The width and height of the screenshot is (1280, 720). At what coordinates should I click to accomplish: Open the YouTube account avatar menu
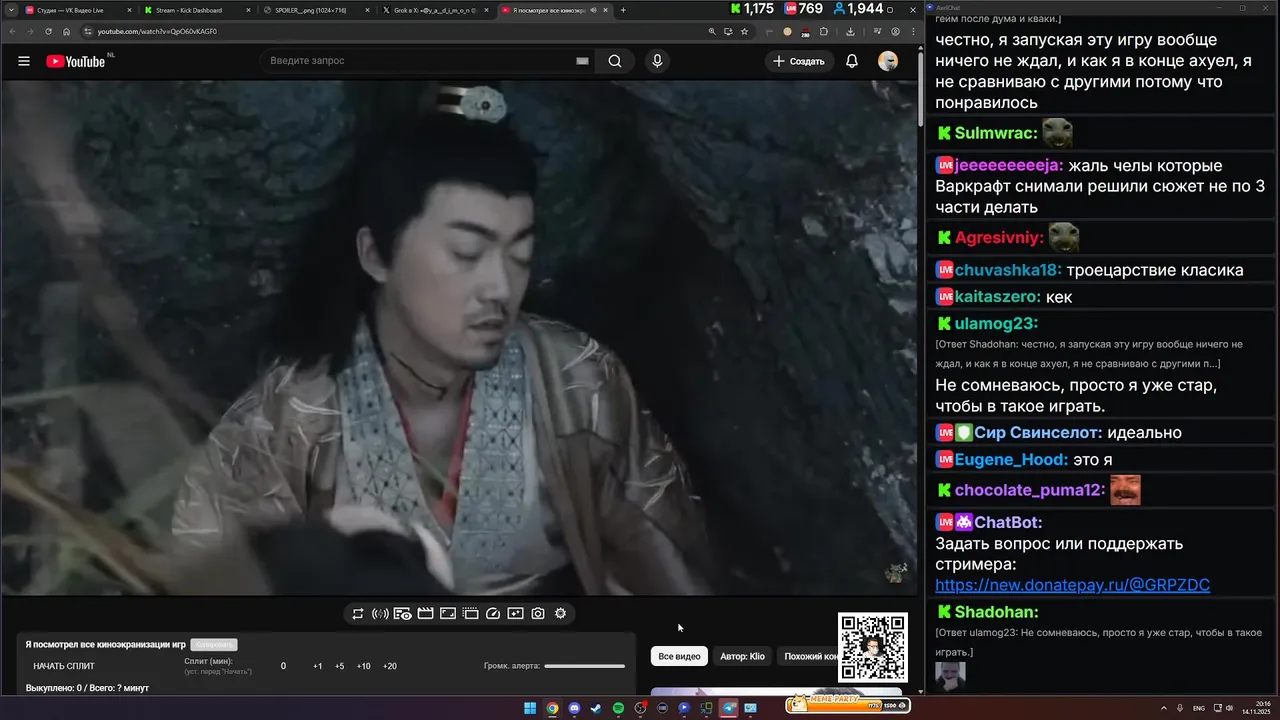(888, 61)
